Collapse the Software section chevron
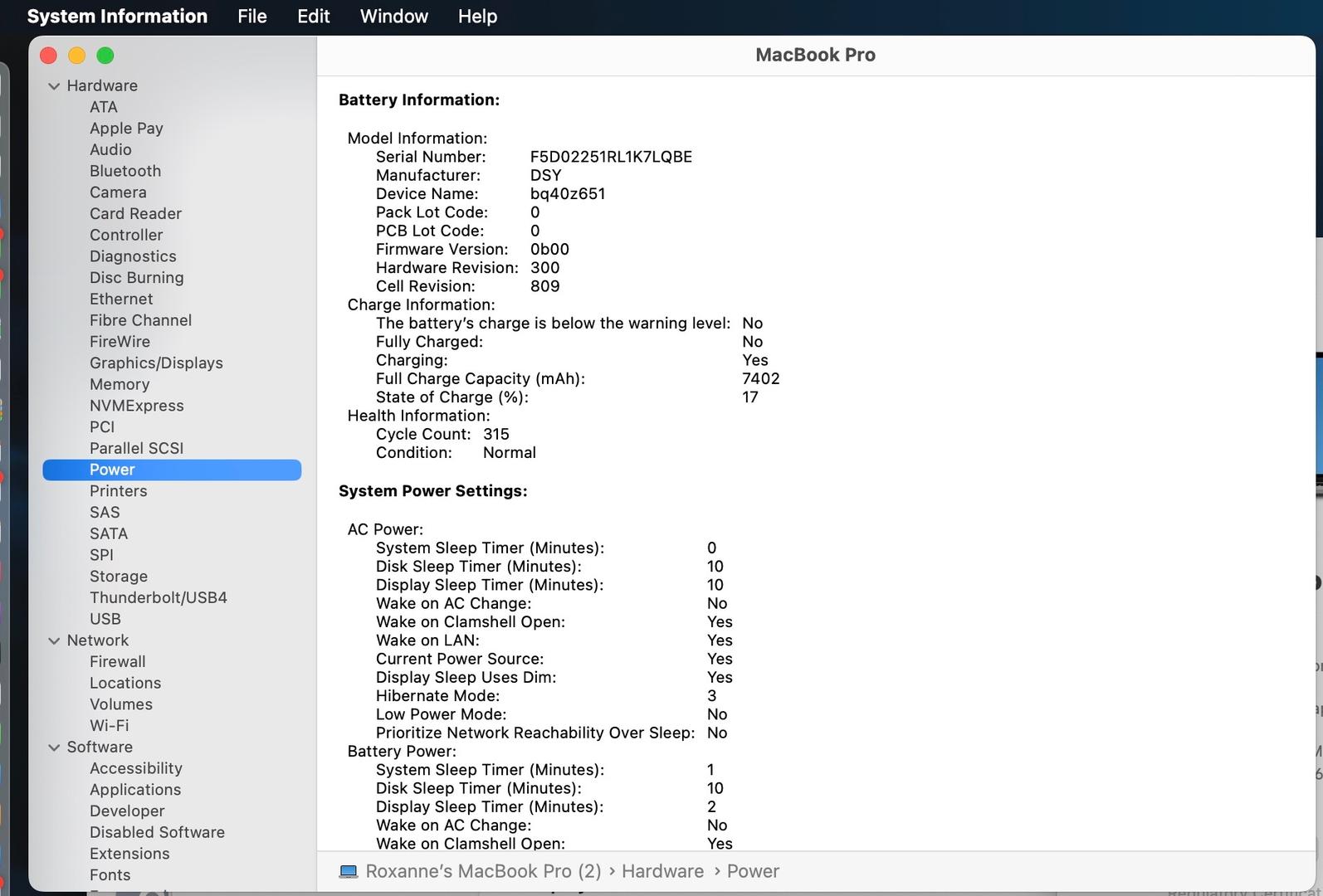This screenshot has width=1323, height=896. (x=54, y=747)
